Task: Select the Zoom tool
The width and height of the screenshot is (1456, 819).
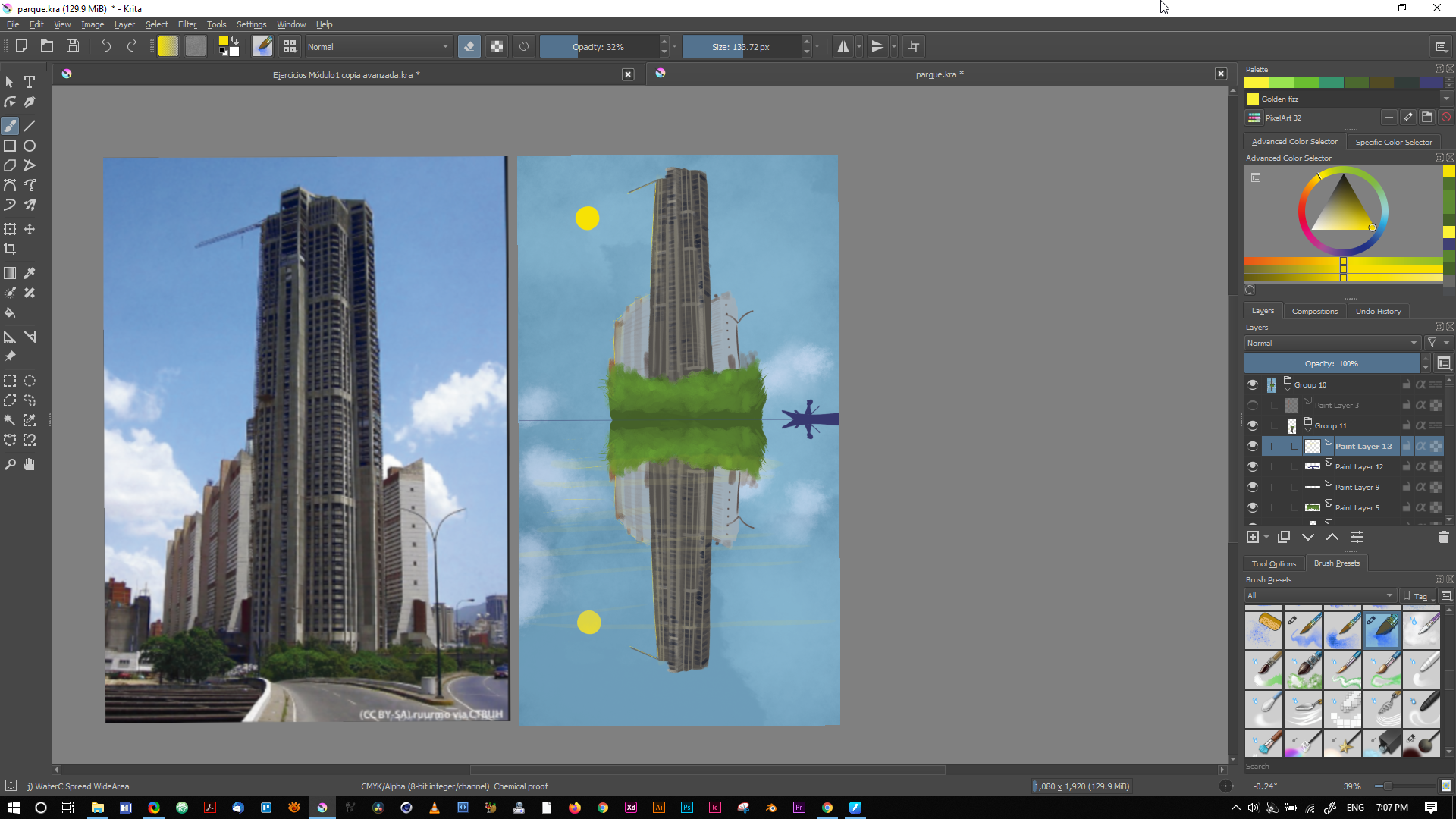Action: [10, 464]
